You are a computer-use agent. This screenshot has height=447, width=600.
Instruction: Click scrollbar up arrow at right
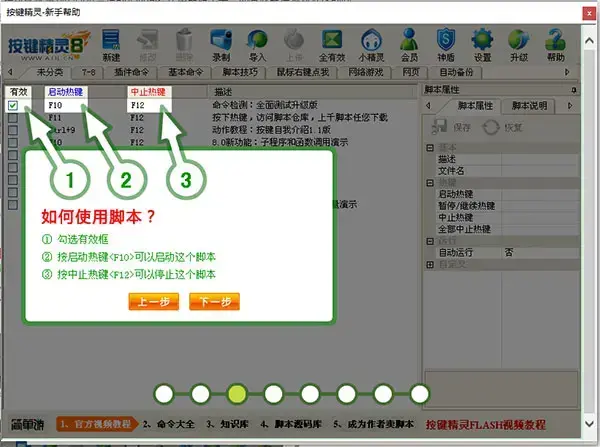pos(589,41)
